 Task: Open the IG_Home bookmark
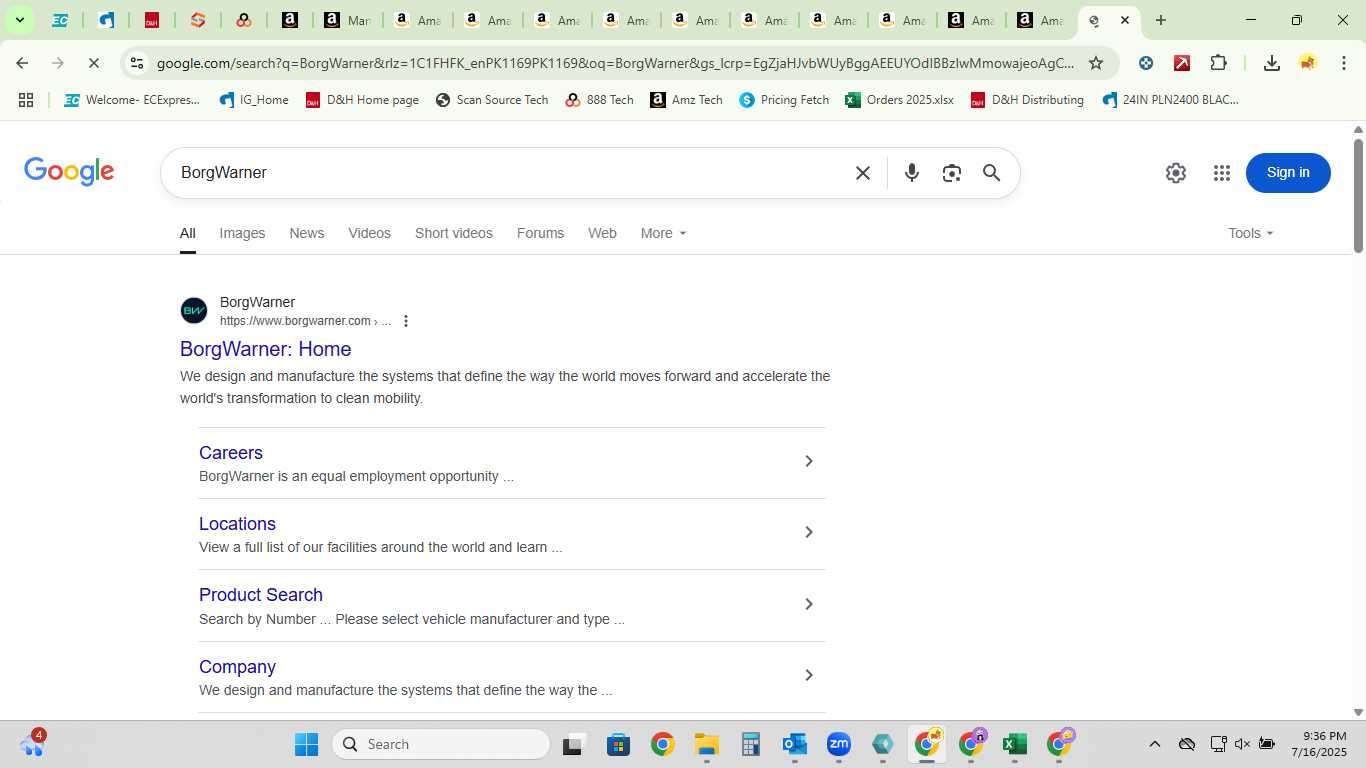tap(254, 100)
